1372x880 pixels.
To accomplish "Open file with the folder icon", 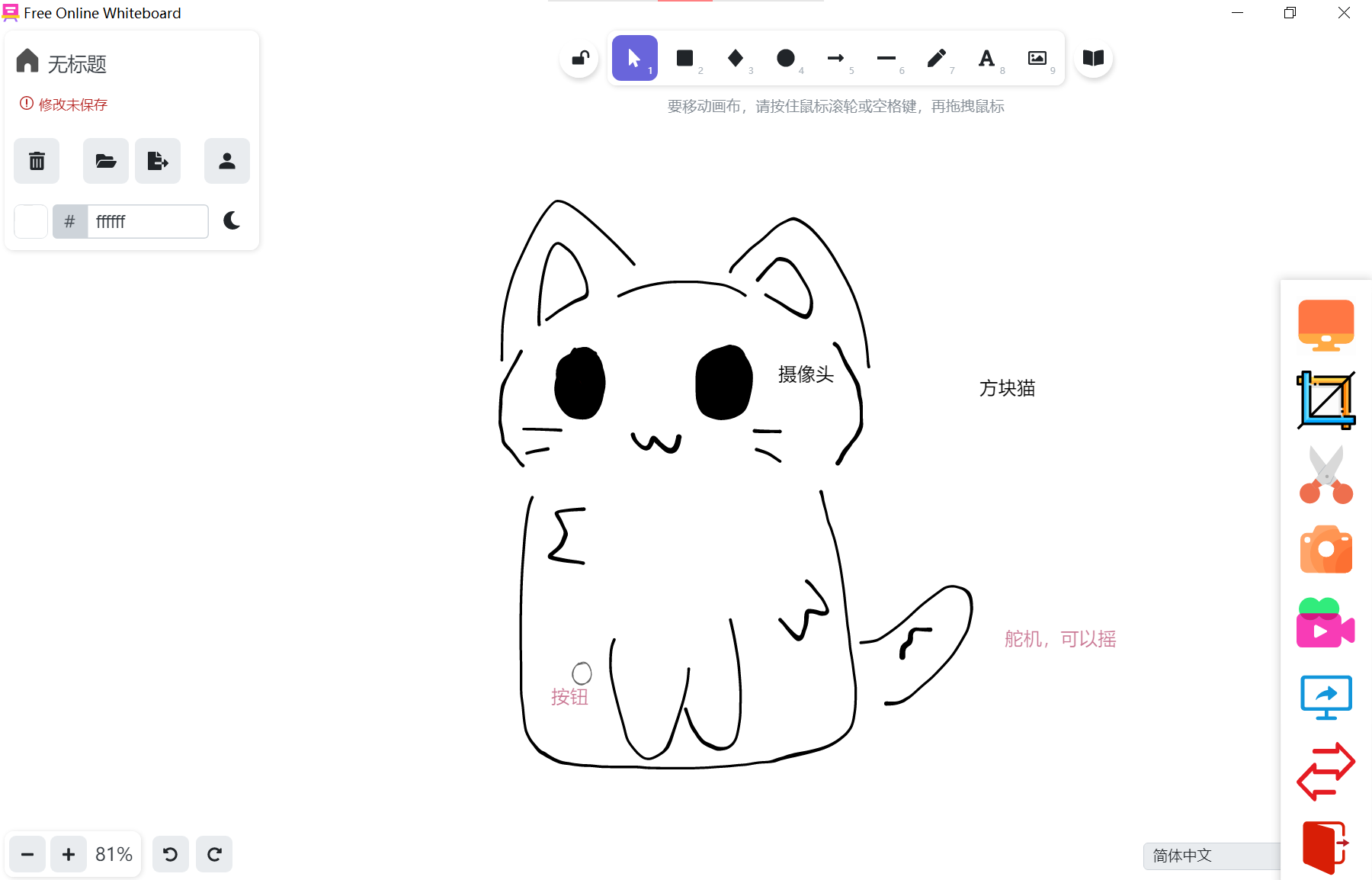I will tap(106, 161).
